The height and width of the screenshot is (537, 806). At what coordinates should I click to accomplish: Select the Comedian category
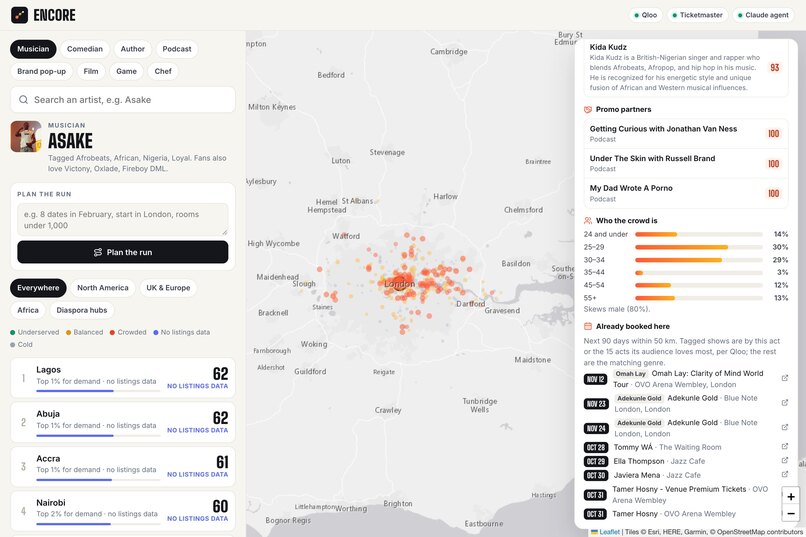pyautogui.click(x=85, y=49)
